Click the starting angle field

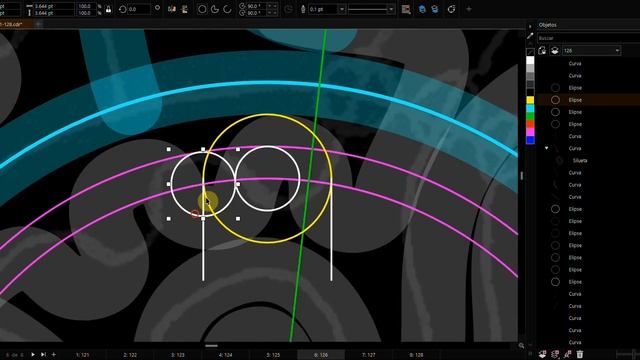pyautogui.click(x=256, y=6)
